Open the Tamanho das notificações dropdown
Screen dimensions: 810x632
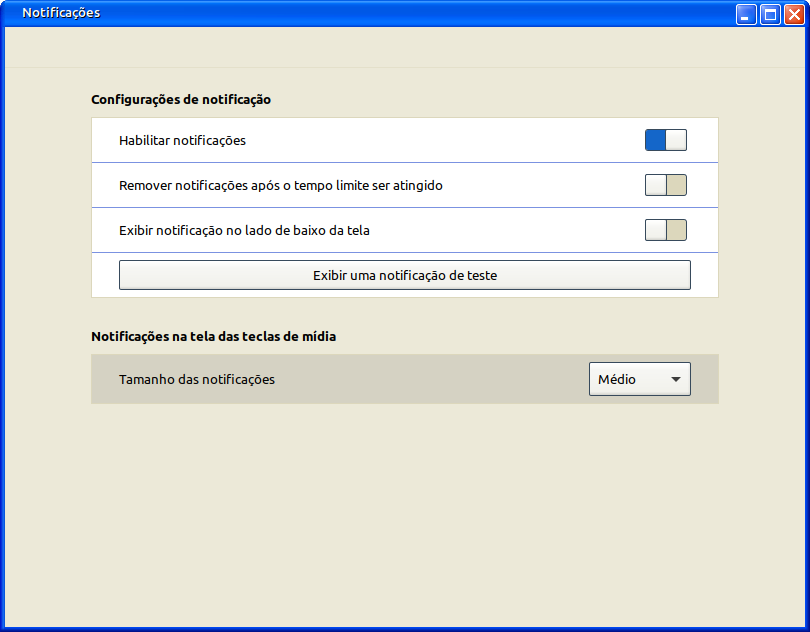pyautogui.click(x=640, y=379)
